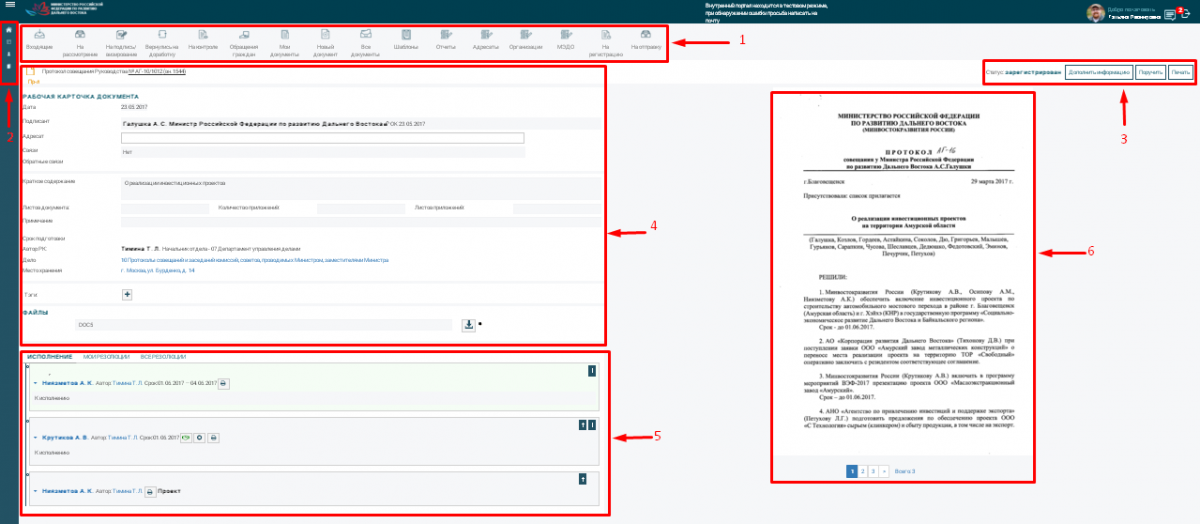Collapse the first Никаметов А. К. resolution
The image size is (1200, 524).
coord(36,383)
